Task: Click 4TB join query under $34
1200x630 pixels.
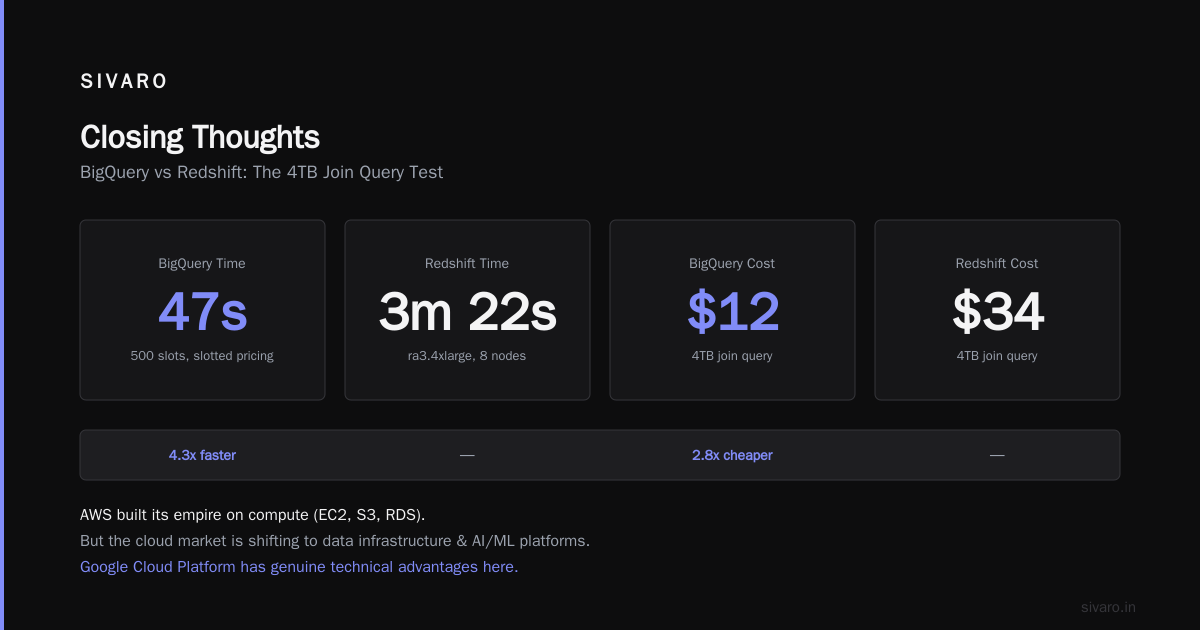Action: [x=997, y=356]
